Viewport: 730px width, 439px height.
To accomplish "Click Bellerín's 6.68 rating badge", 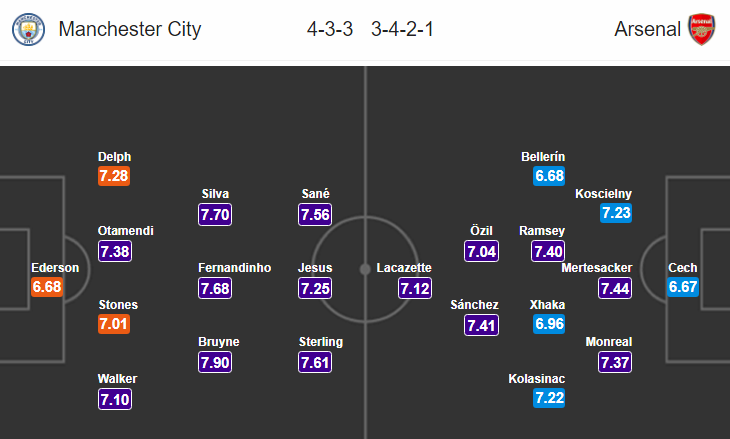I will coord(549,176).
